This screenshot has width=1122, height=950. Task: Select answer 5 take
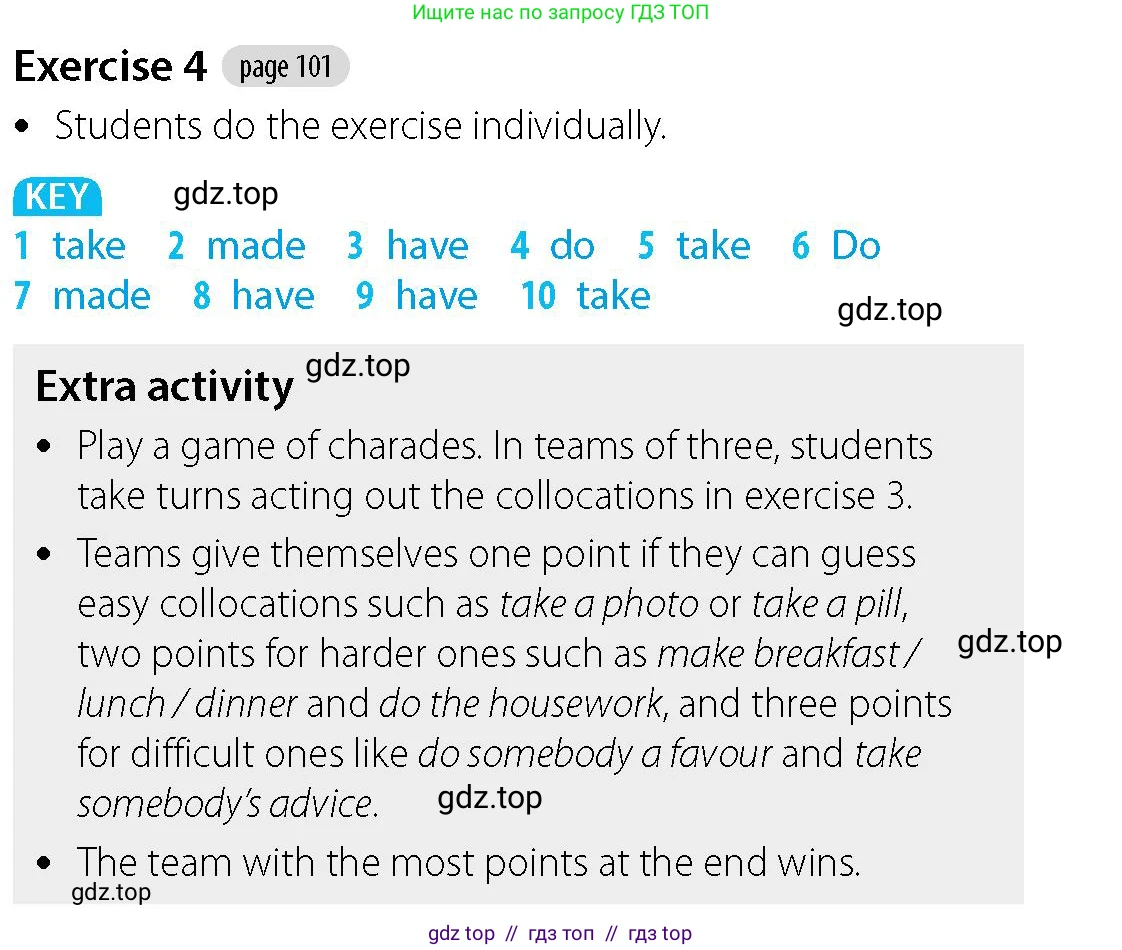point(694,245)
